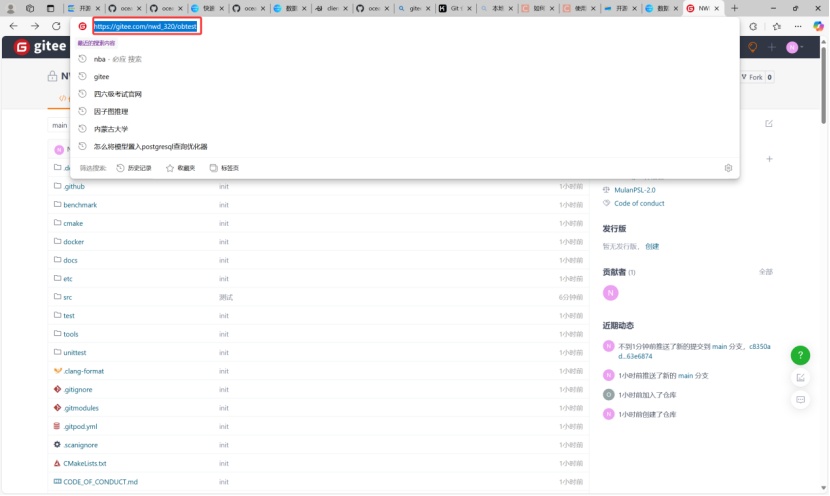Open the .gitignore file

78,390
